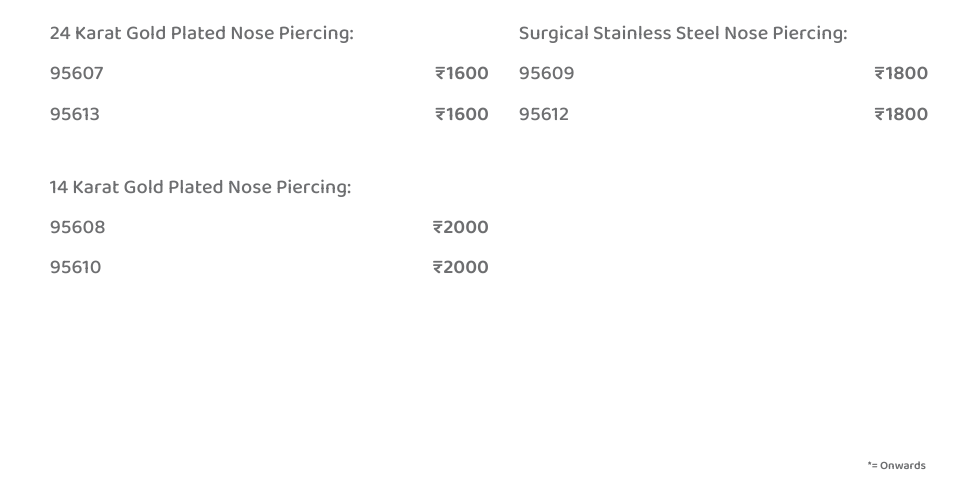Image resolution: width=975 pixels, height=485 pixels.
Task: Click the '*= Onwards' footnote text
Action: (x=897, y=465)
